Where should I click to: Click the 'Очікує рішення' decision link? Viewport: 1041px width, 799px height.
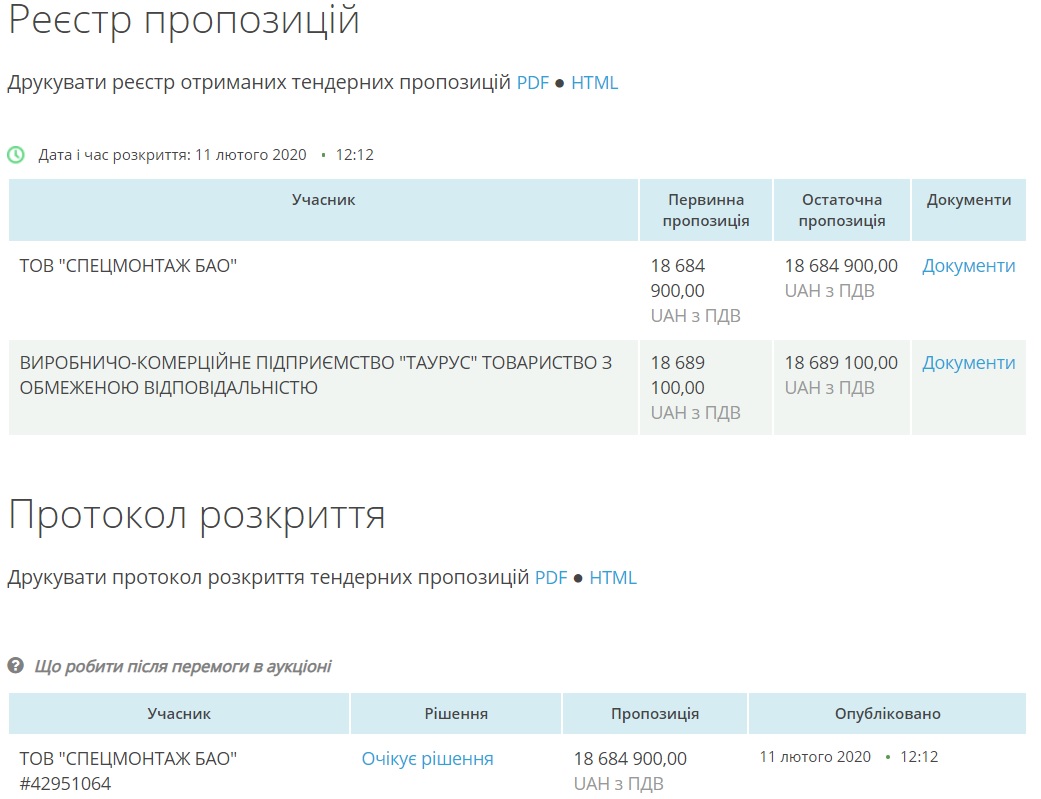click(428, 758)
